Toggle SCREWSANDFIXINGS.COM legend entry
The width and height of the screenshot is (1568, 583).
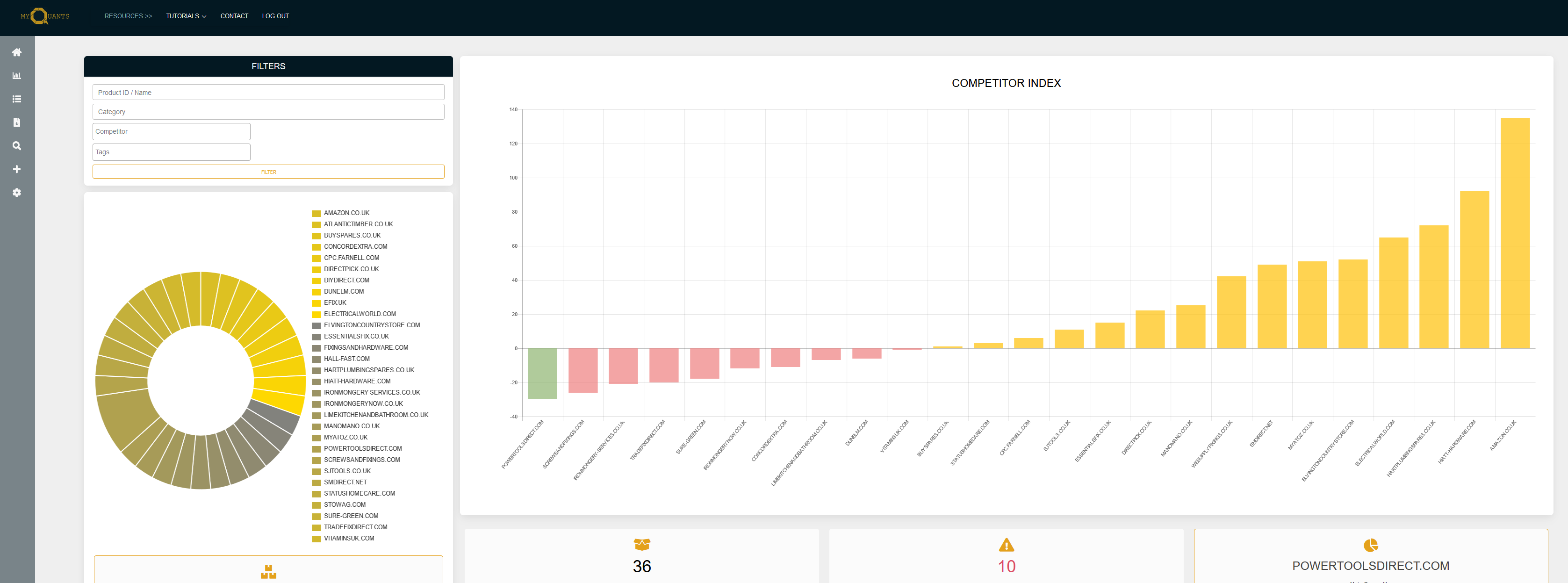(356, 460)
